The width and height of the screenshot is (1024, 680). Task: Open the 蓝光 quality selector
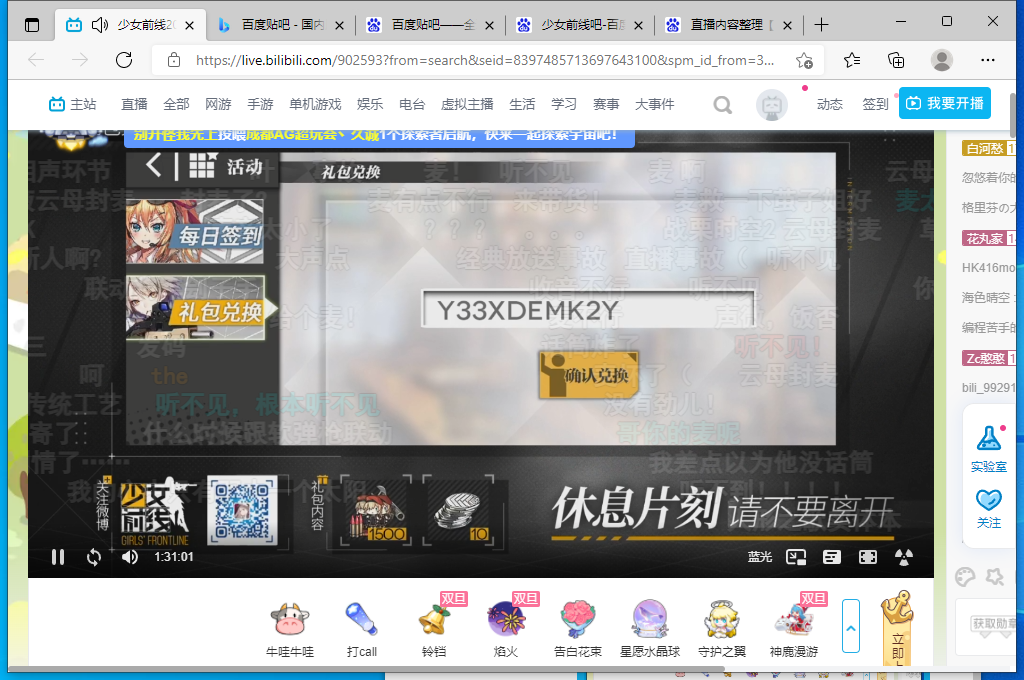pos(760,557)
